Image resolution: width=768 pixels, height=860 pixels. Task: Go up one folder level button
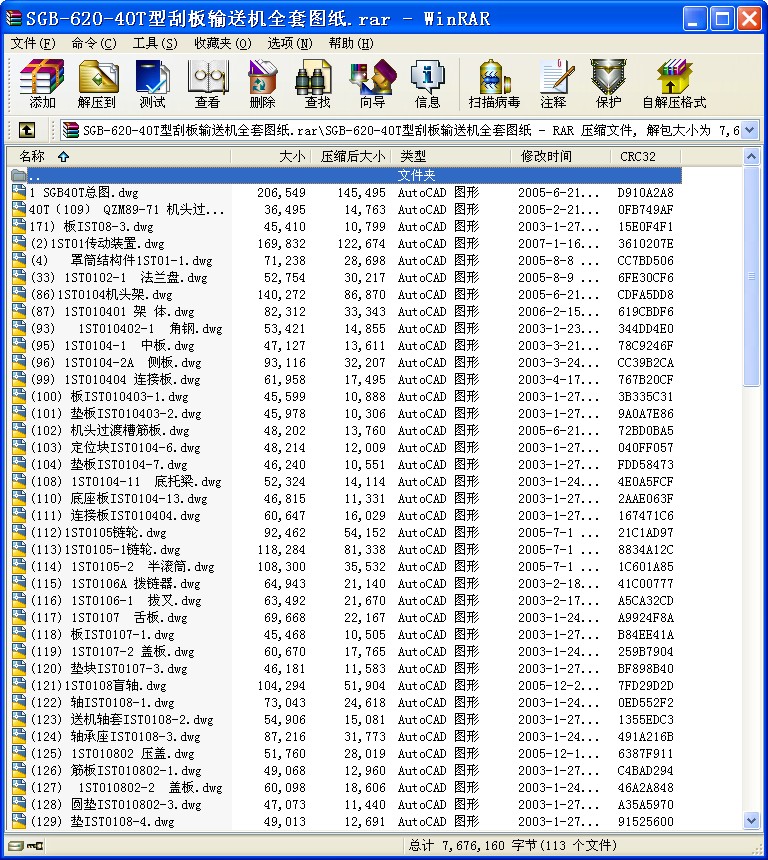tap(27, 130)
